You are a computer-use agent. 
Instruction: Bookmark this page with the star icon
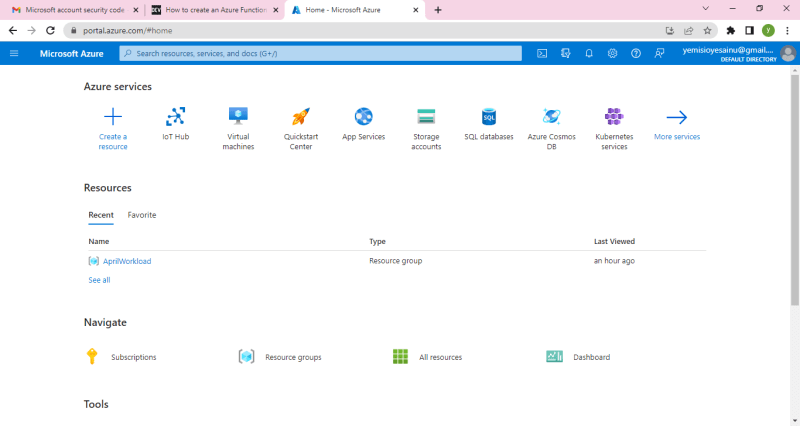707,31
